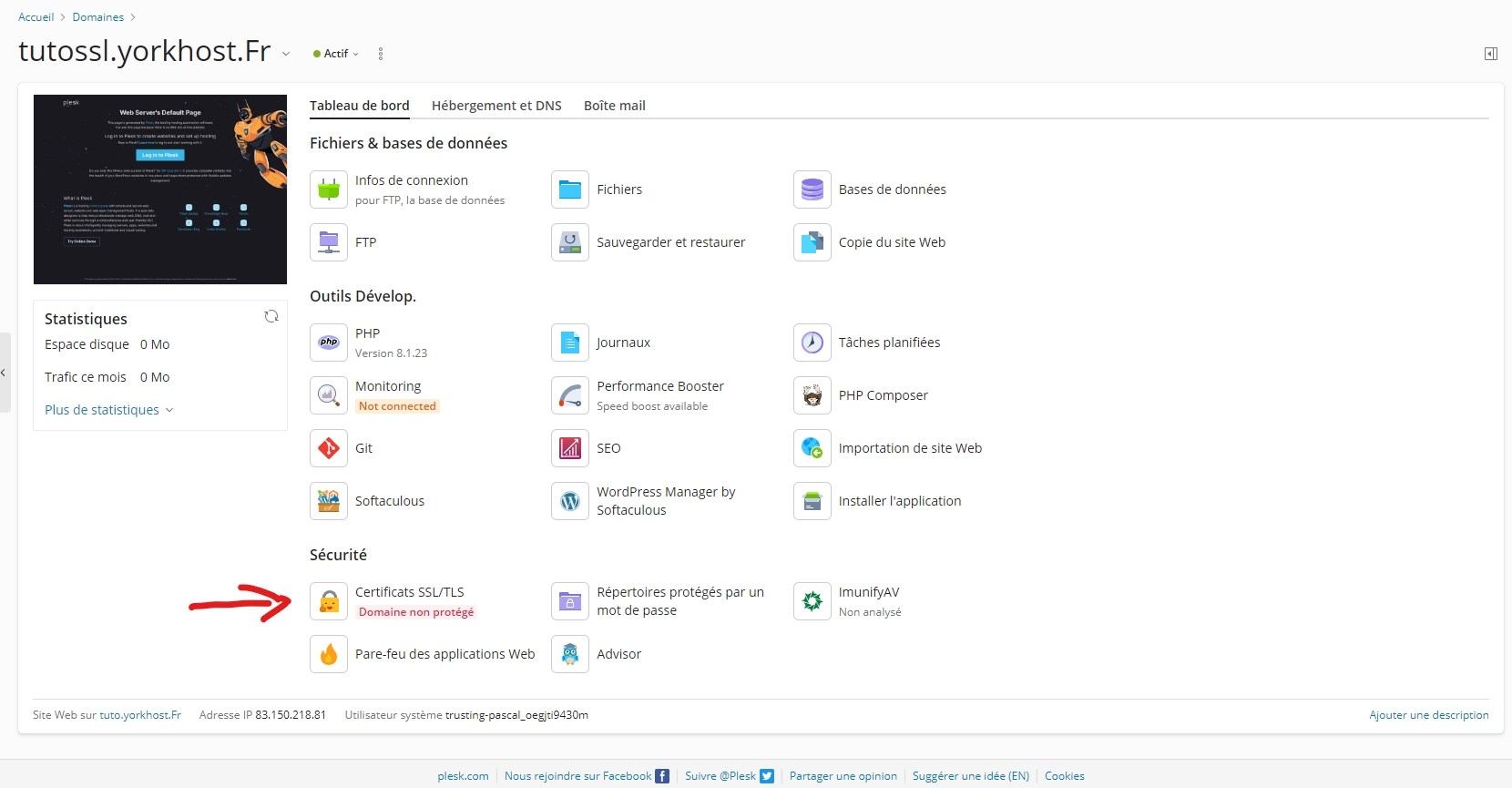Open the SSL/TLS Certificates padlock icon
Image resolution: width=1512 pixels, height=788 pixels.
[329, 601]
